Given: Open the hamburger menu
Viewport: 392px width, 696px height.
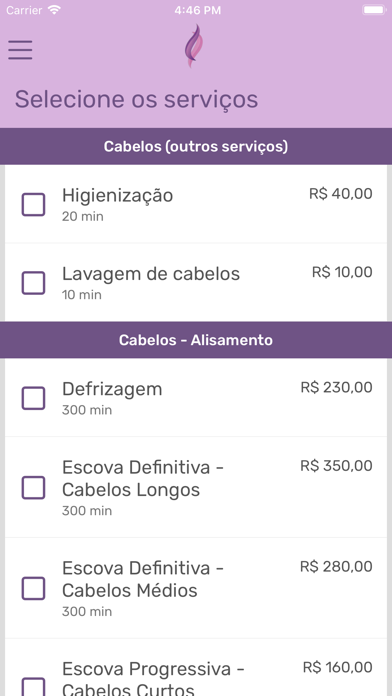Looking at the screenshot, I should (x=20, y=50).
